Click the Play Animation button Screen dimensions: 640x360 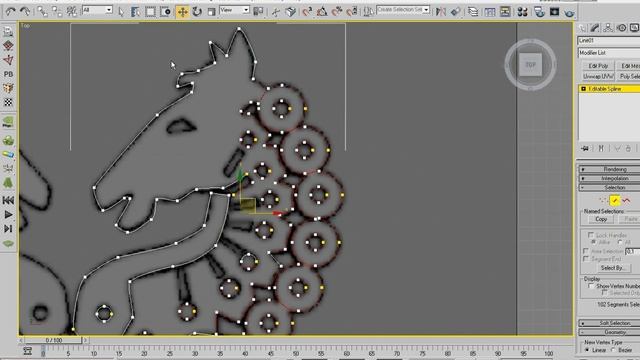(8, 214)
